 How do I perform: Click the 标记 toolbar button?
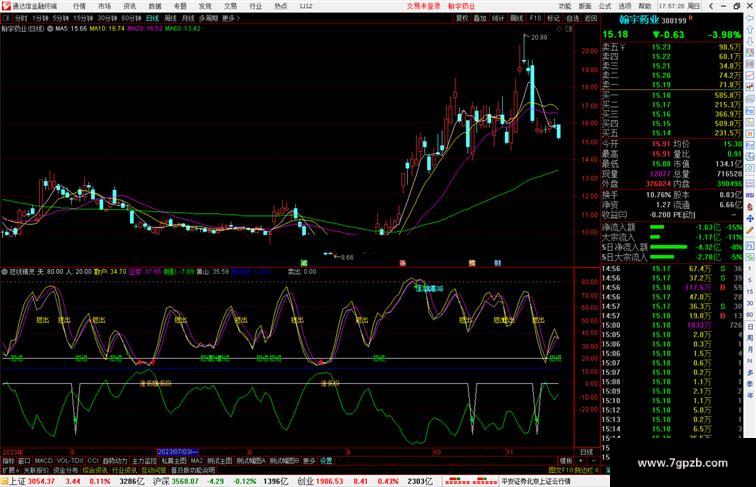(x=553, y=18)
